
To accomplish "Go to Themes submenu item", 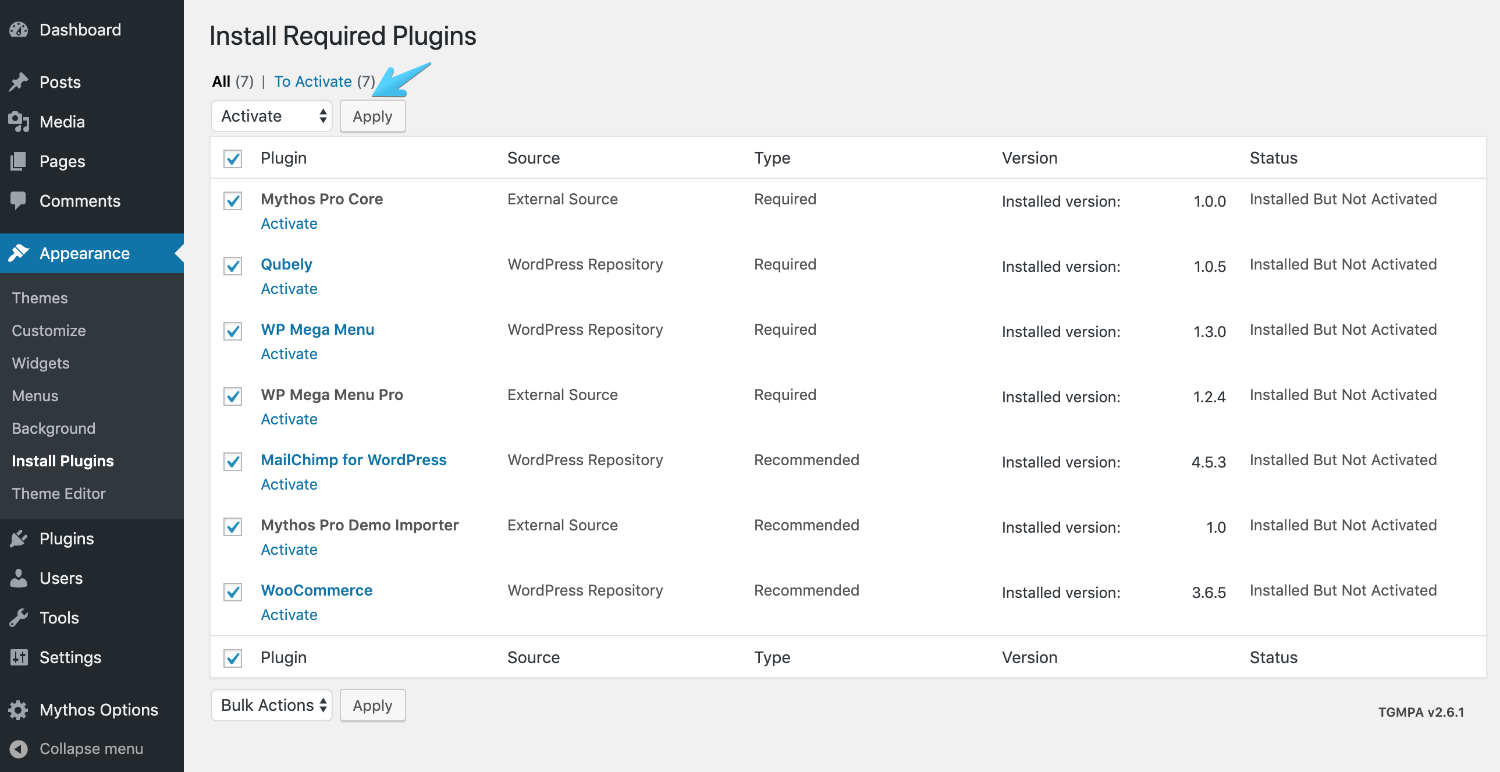I will (x=40, y=298).
